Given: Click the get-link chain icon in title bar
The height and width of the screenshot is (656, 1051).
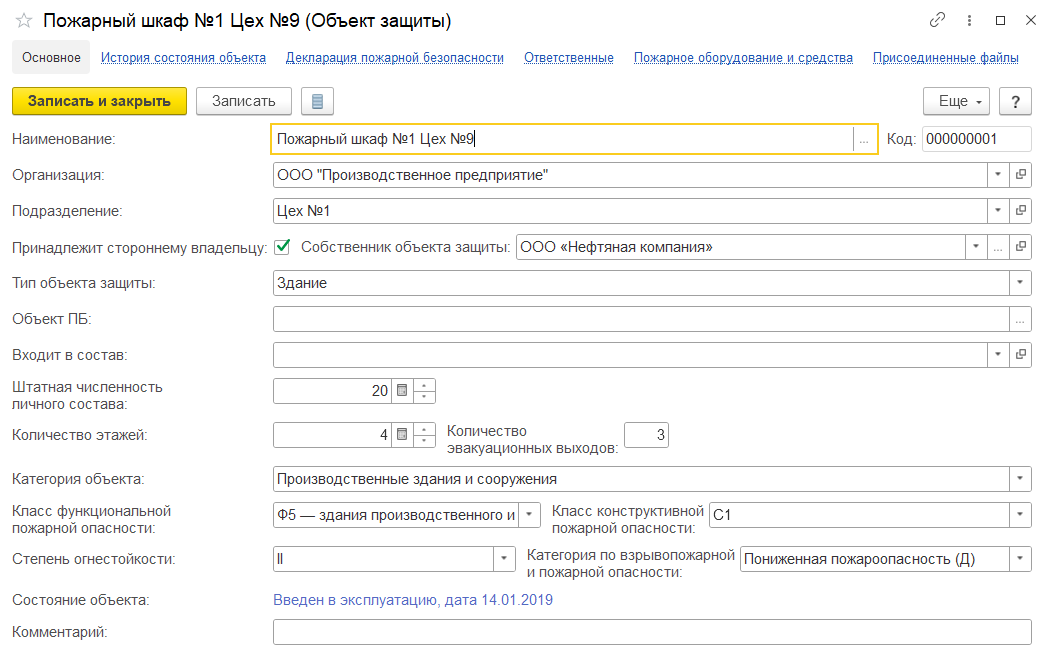Looking at the screenshot, I should click(937, 20).
